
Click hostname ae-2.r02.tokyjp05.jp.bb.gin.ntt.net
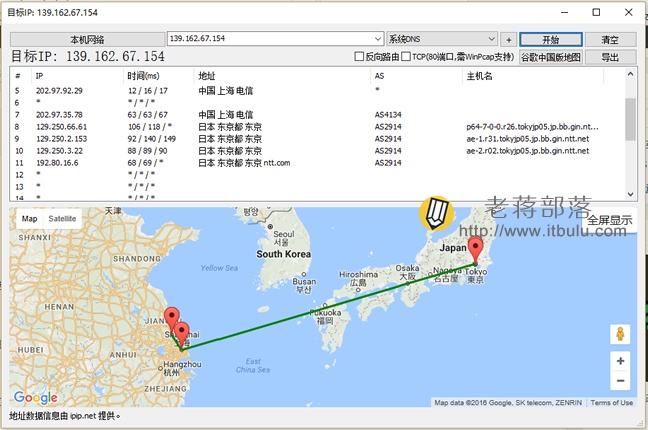528,150
